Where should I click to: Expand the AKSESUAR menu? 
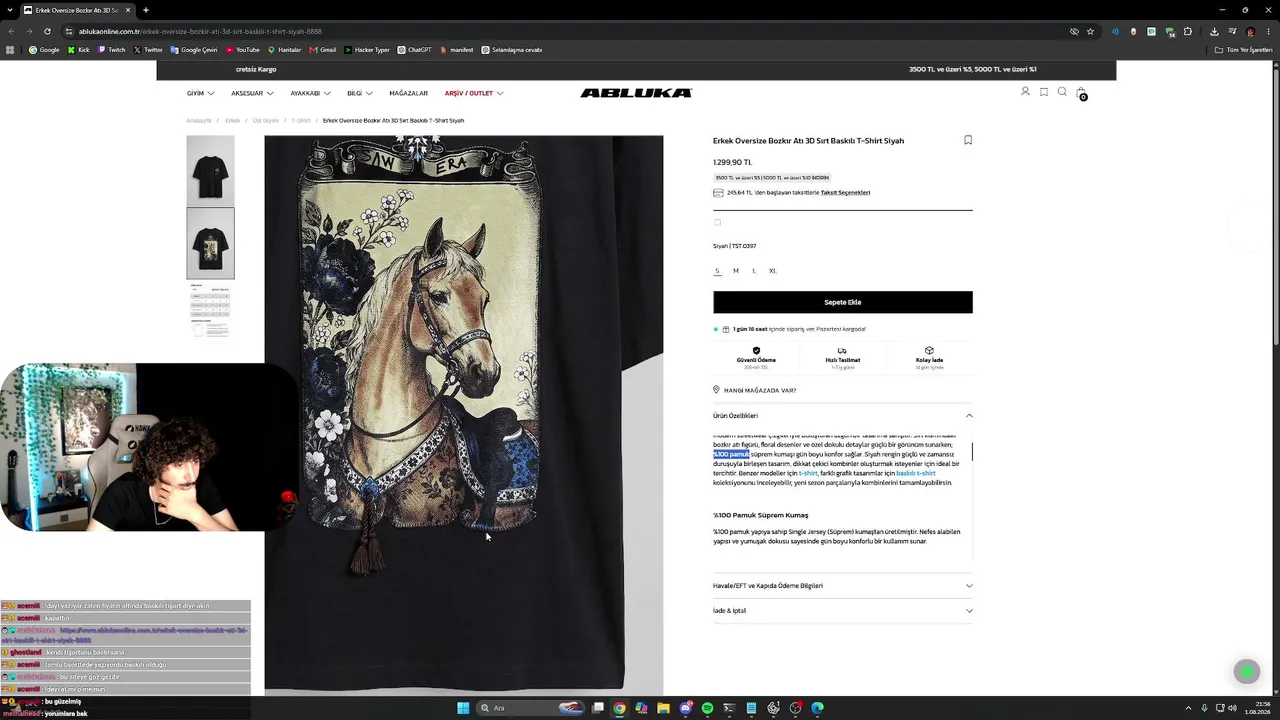[x=252, y=93]
